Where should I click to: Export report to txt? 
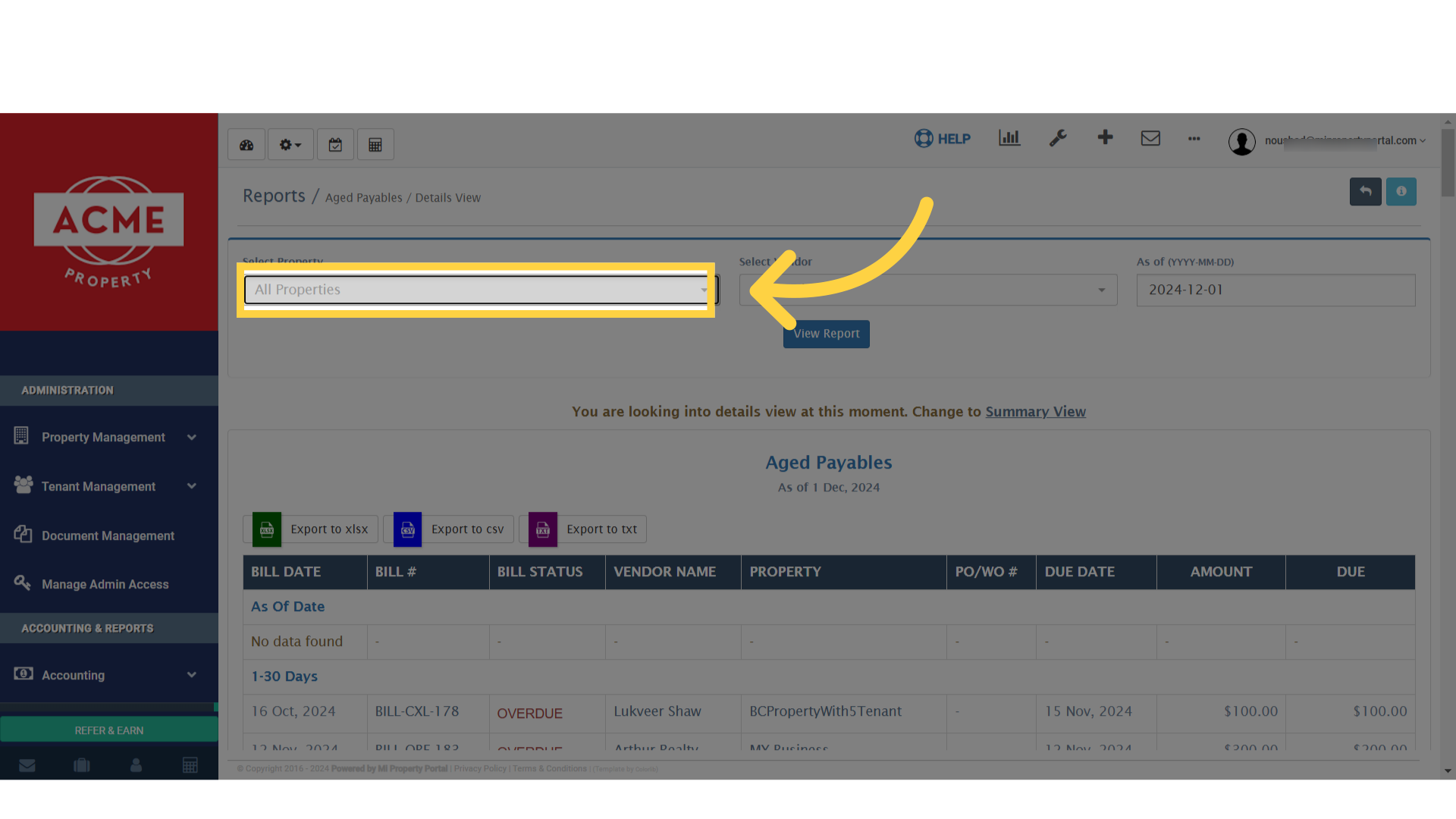(x=583, y=529)
